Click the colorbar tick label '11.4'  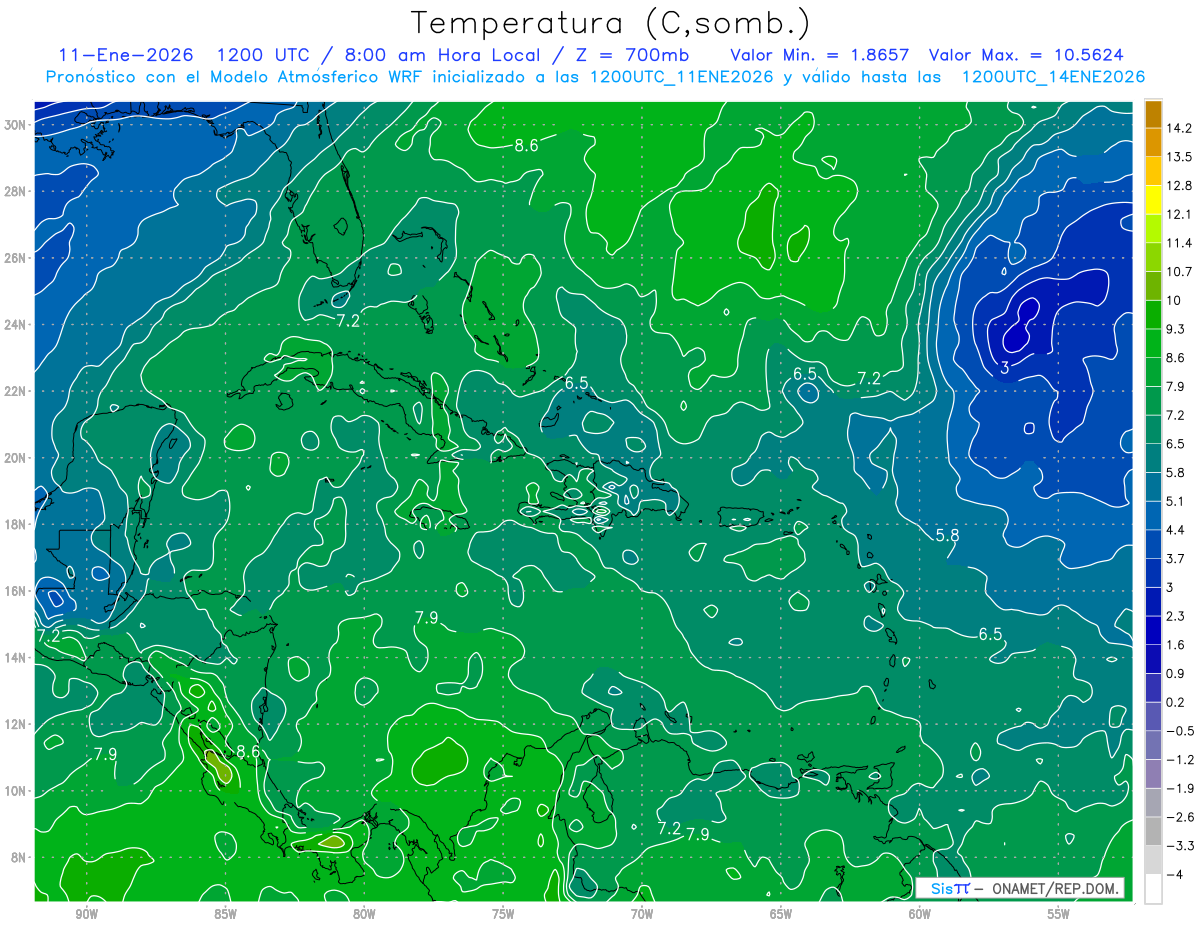pos(1180,243)
